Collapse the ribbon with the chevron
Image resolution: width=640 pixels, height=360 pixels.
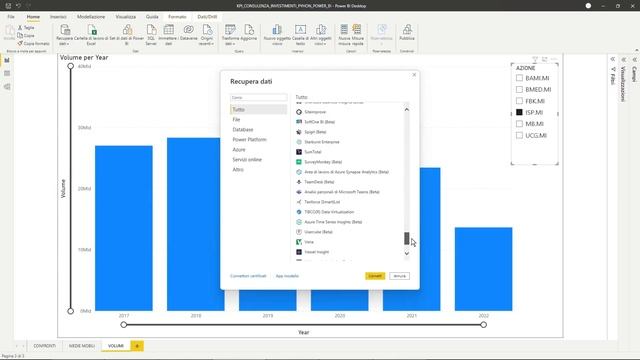point(637,50)
